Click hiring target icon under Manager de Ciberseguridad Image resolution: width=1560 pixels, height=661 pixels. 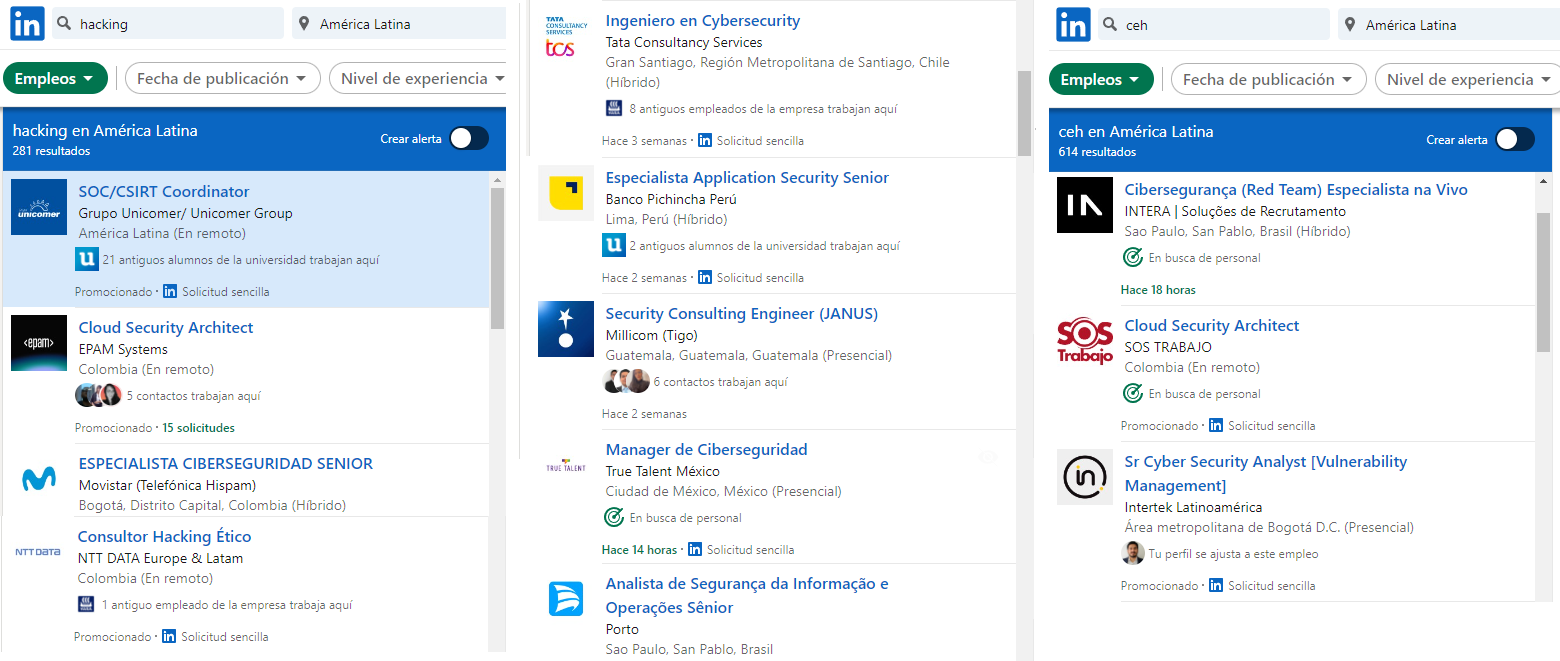click(614, 517)
